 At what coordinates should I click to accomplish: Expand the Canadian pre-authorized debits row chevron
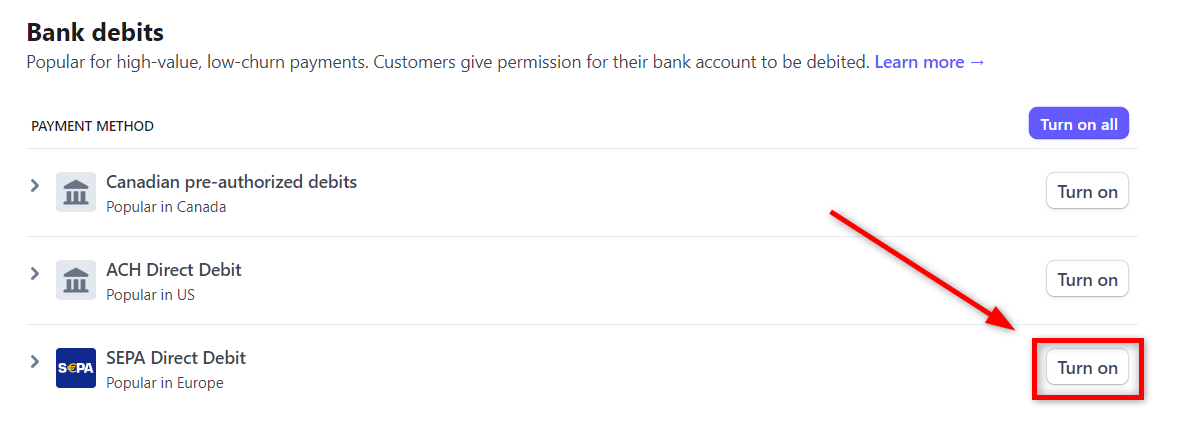34,185
